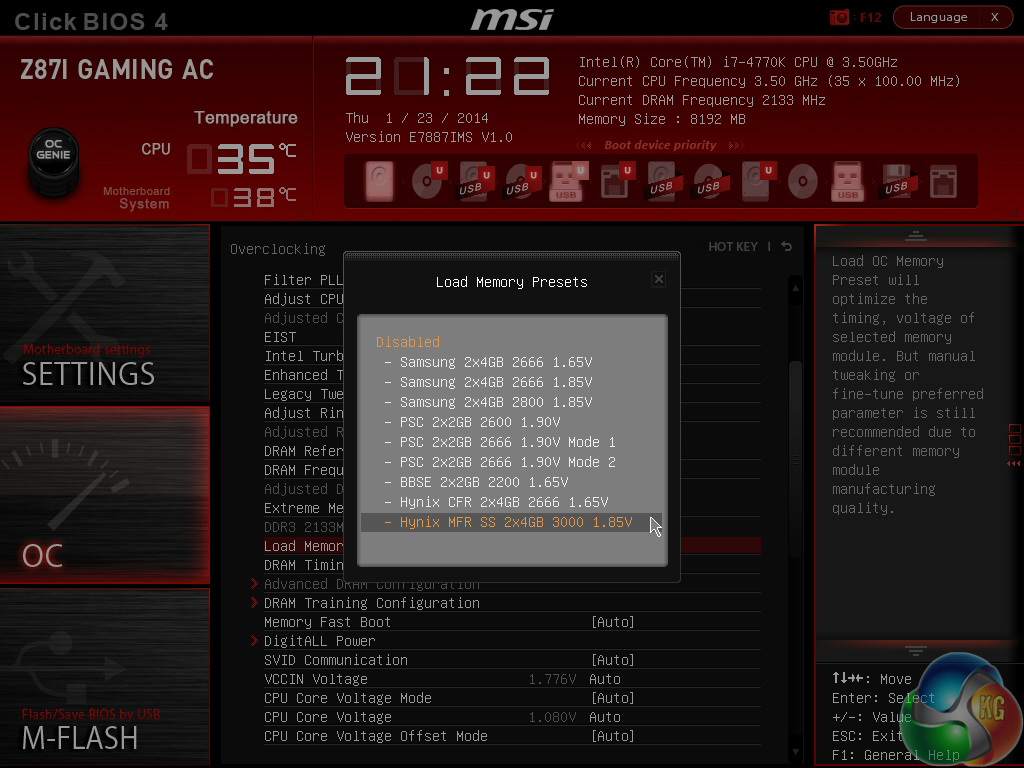
Task: Open the OC section
Action: [x=104, y=495]
